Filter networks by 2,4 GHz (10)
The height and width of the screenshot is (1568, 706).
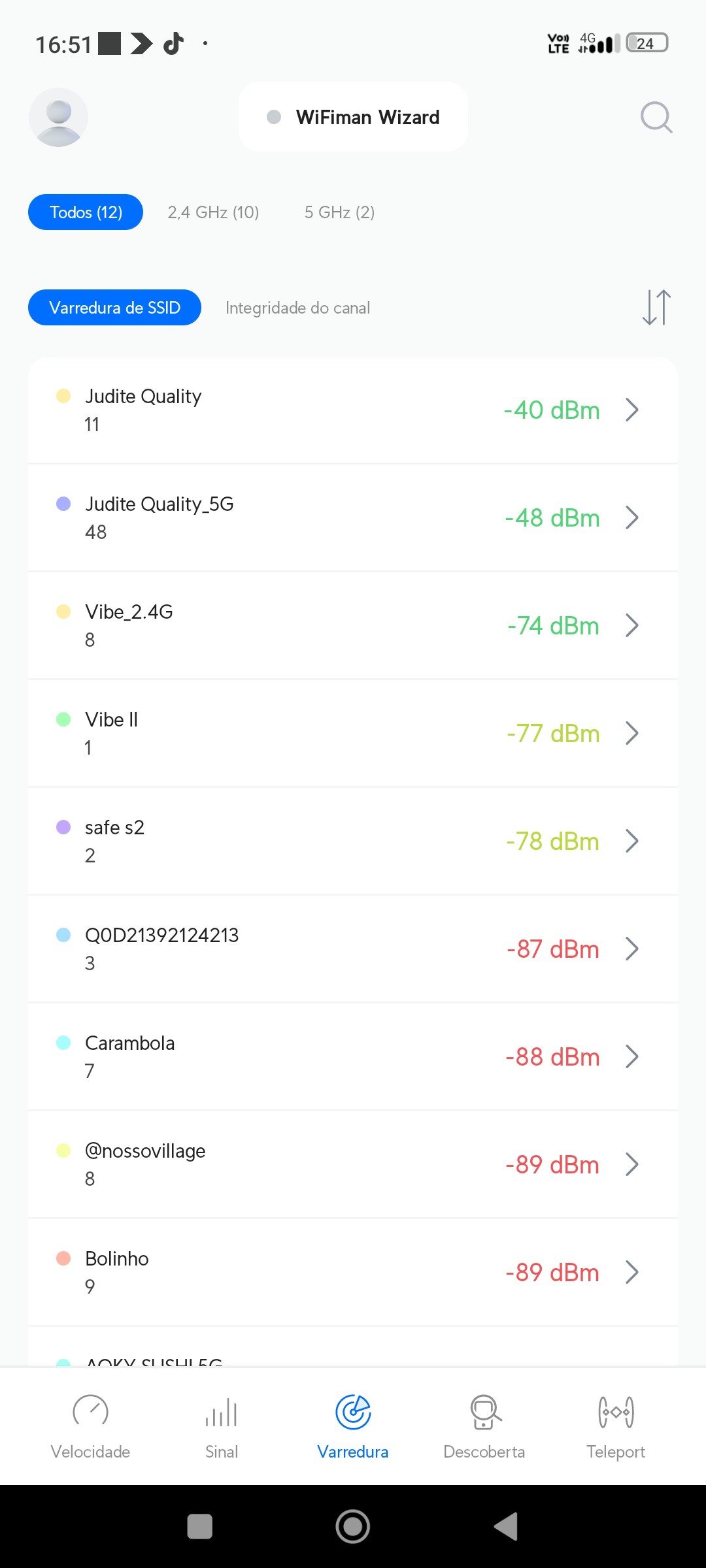click(213, 212)
